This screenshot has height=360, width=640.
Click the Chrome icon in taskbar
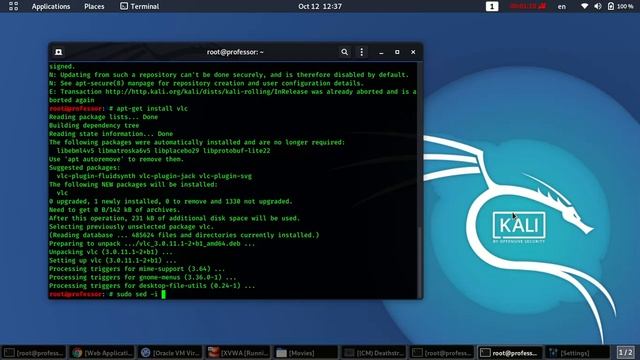(77, 353)
